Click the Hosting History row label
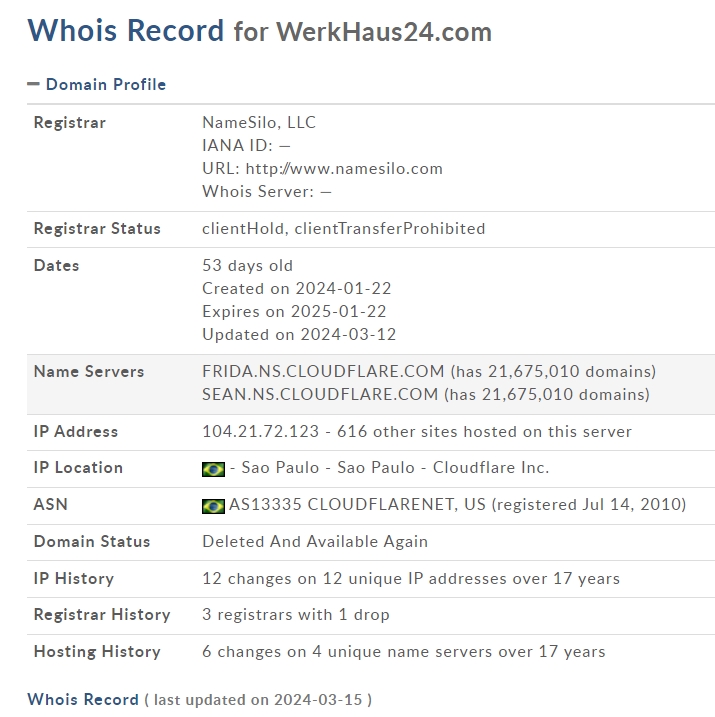This screenshot has width=715, height=717. 97,652
